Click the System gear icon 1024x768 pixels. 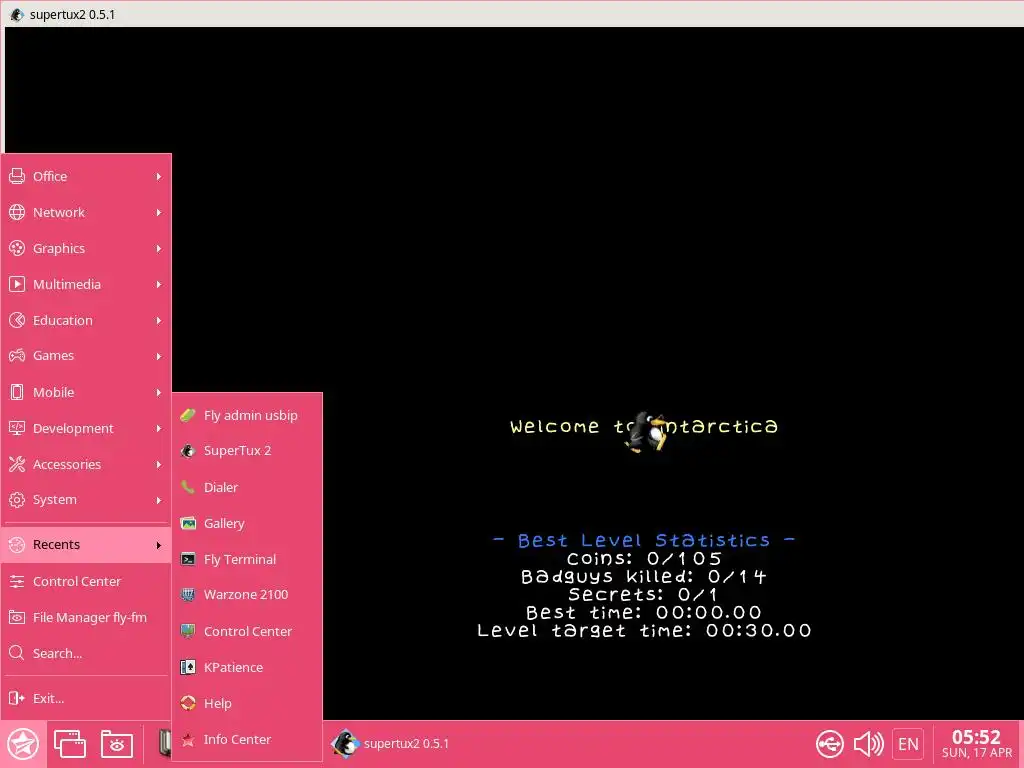click(17, 500)
